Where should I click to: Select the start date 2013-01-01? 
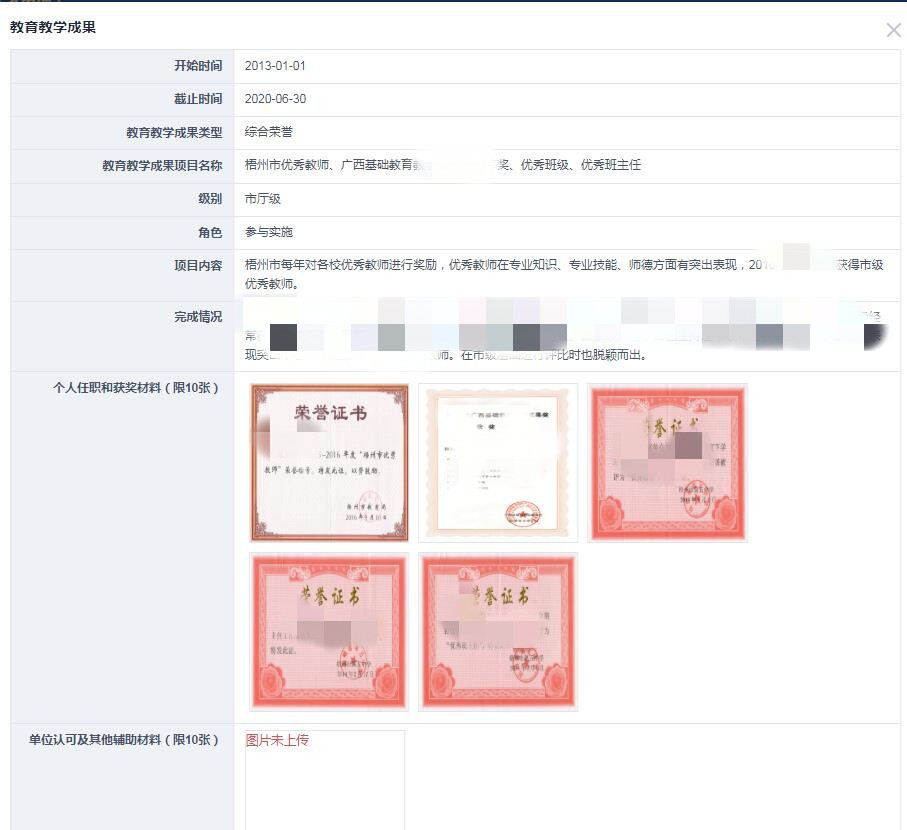click(275, 66)
